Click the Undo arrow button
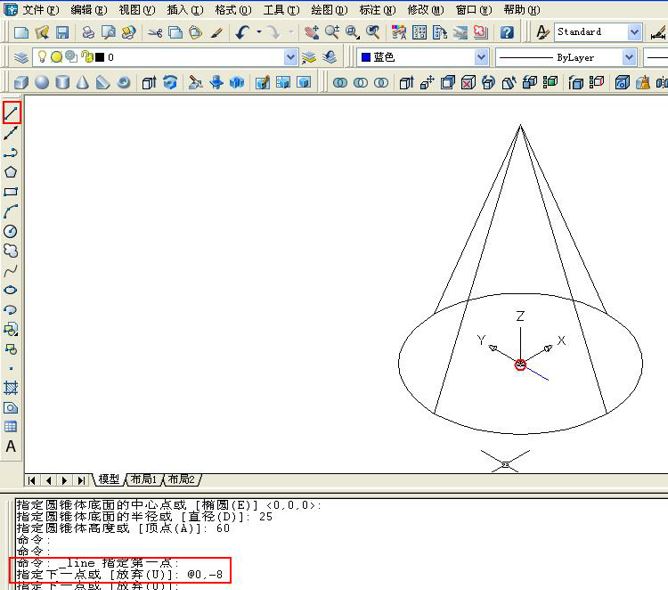Image resolution: width=668 pixels, height=590 pixels. coord(242,32)
